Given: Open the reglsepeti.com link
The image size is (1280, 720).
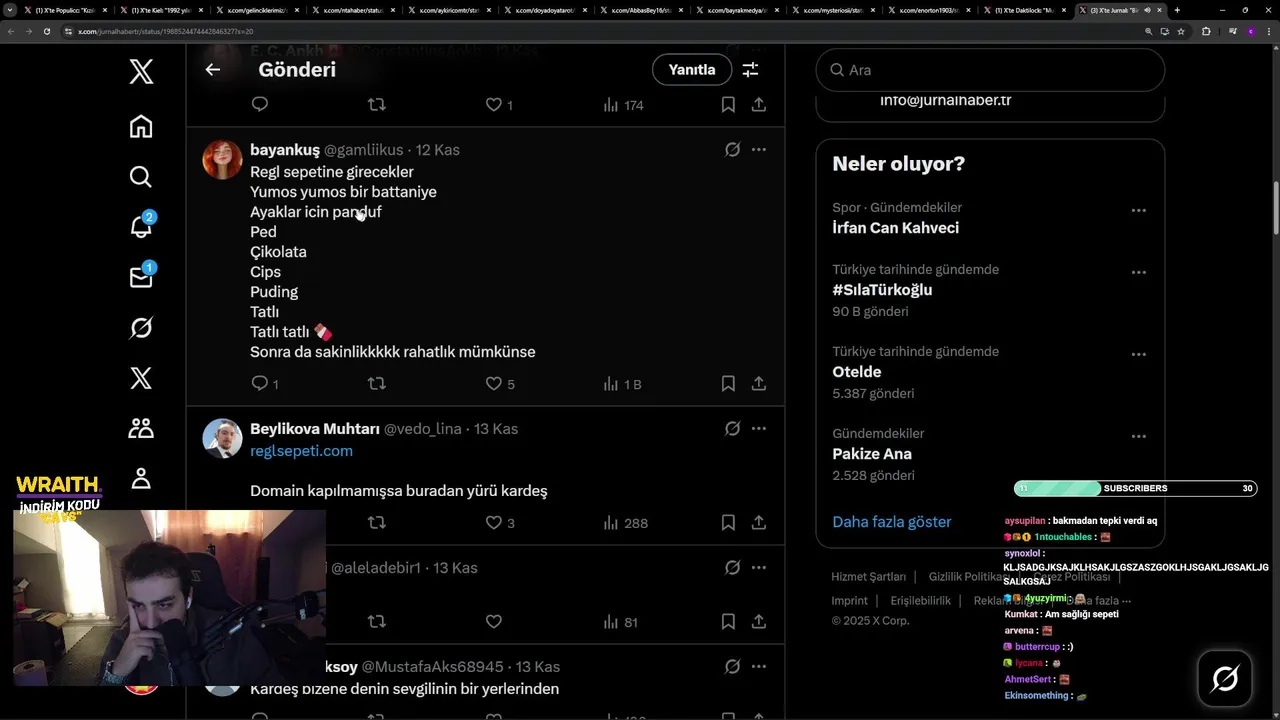Looking at the screenshot, I should click(301, 451).
